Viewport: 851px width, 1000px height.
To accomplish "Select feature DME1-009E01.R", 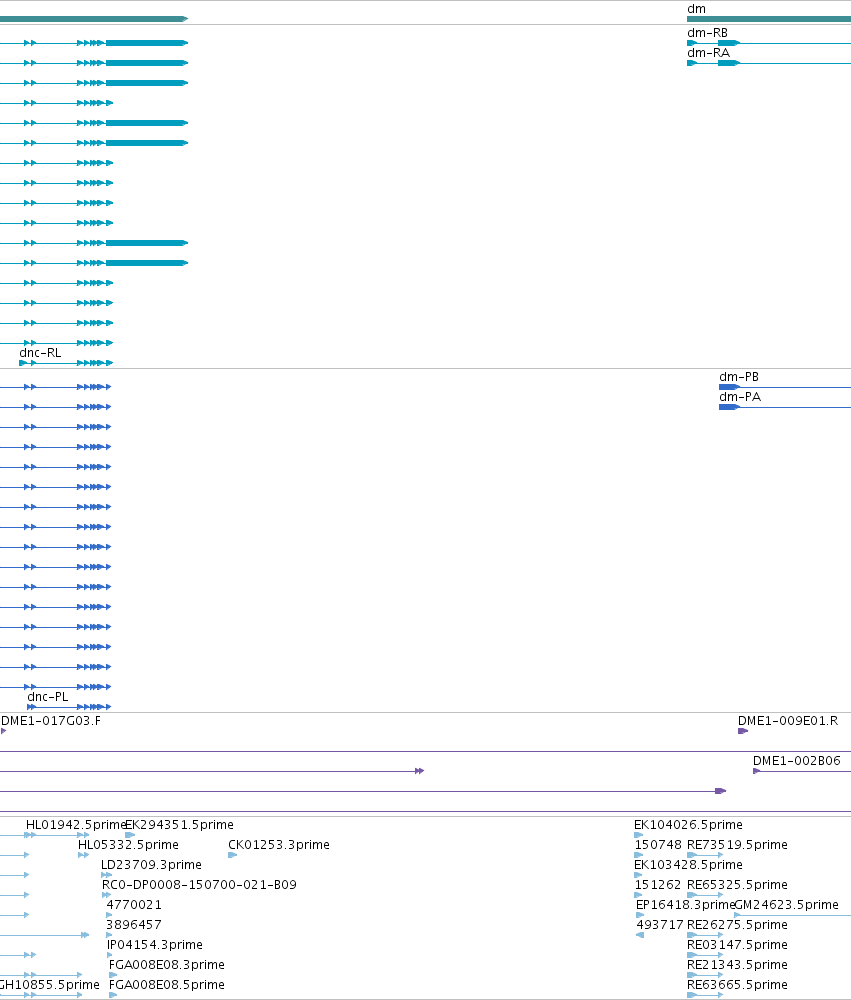I will click(788, 721).
